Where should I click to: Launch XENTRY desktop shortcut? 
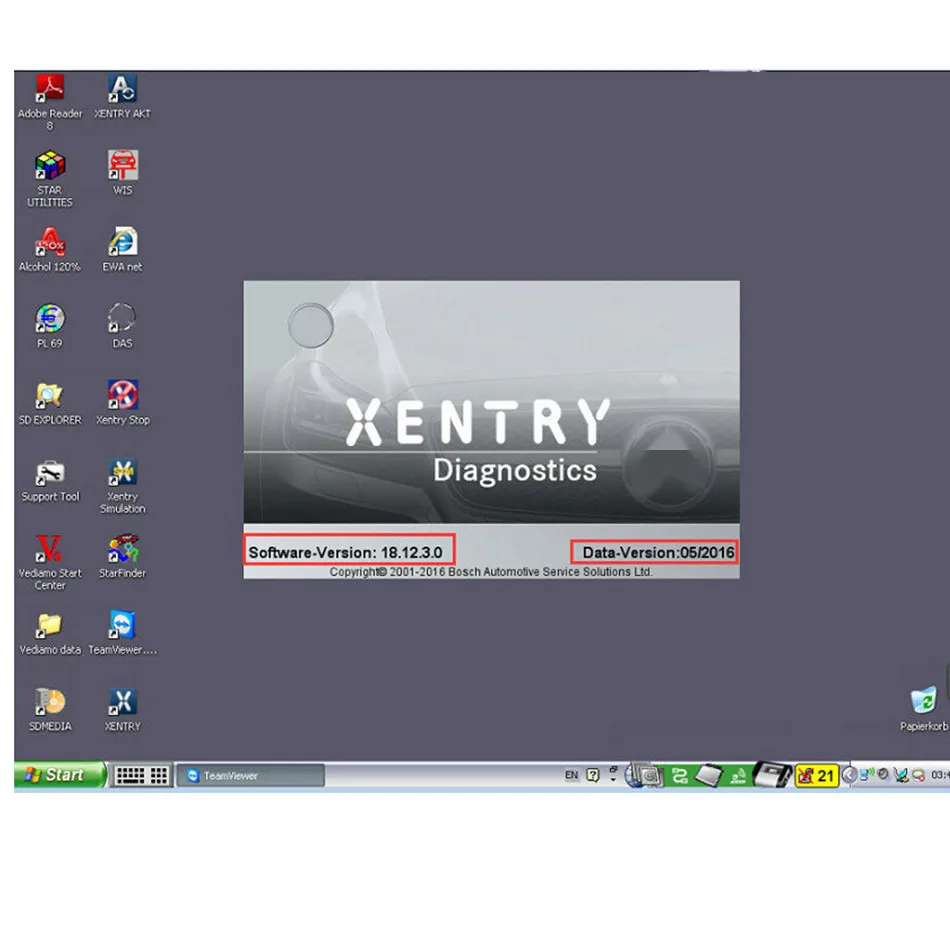(122, 709)
